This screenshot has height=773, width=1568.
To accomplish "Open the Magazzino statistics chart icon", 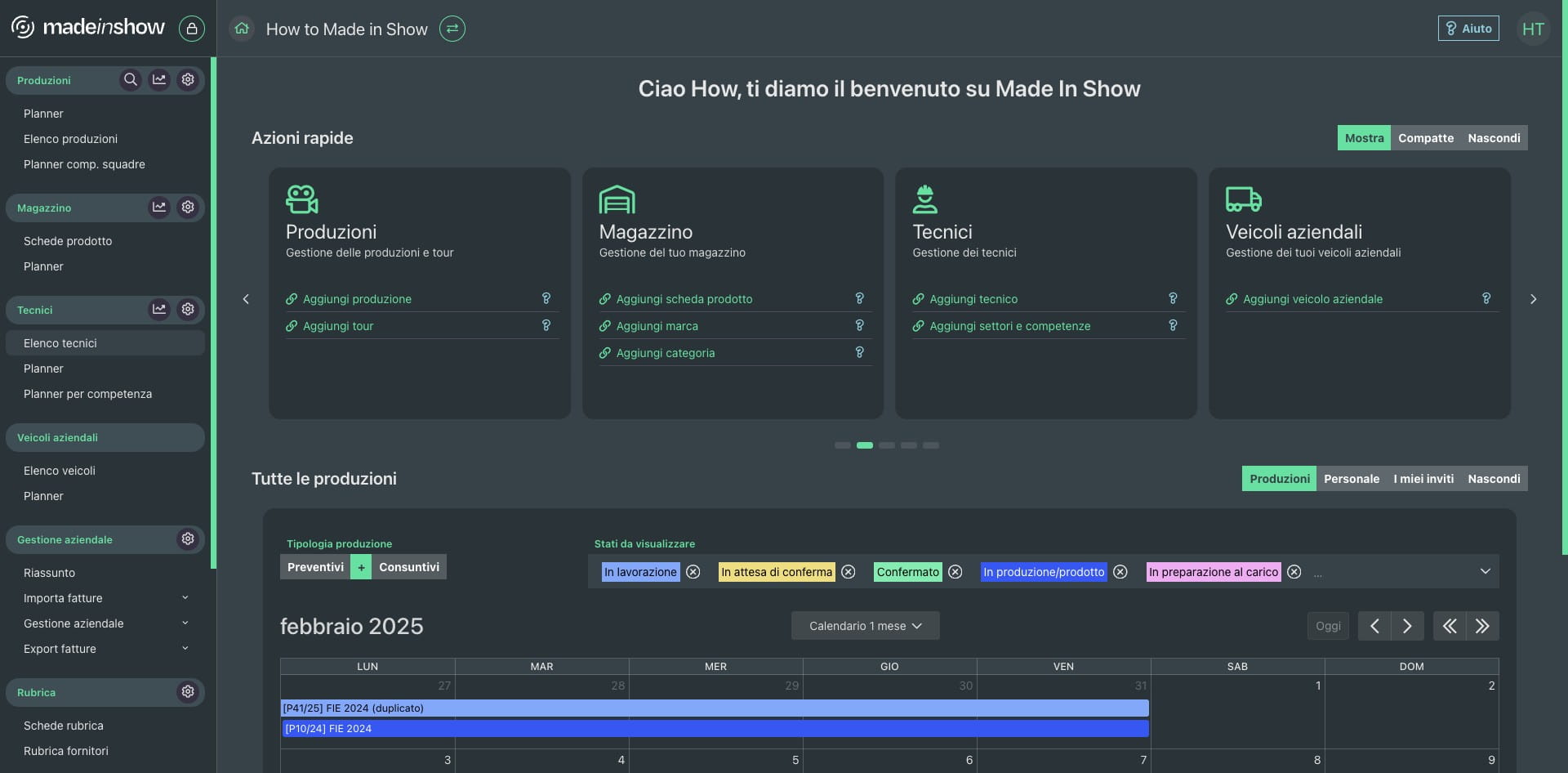I will [x=159, y=208].
